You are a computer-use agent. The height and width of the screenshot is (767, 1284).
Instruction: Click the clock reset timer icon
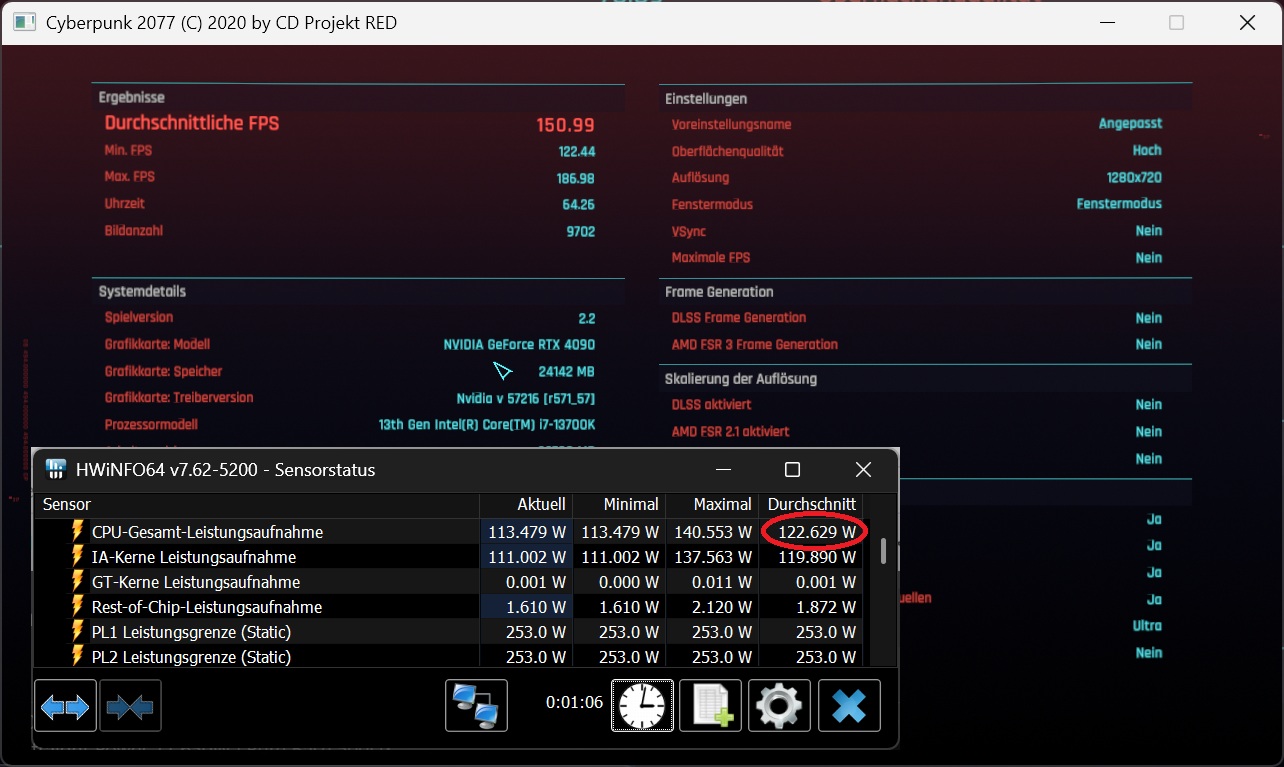tap(642, 706)
